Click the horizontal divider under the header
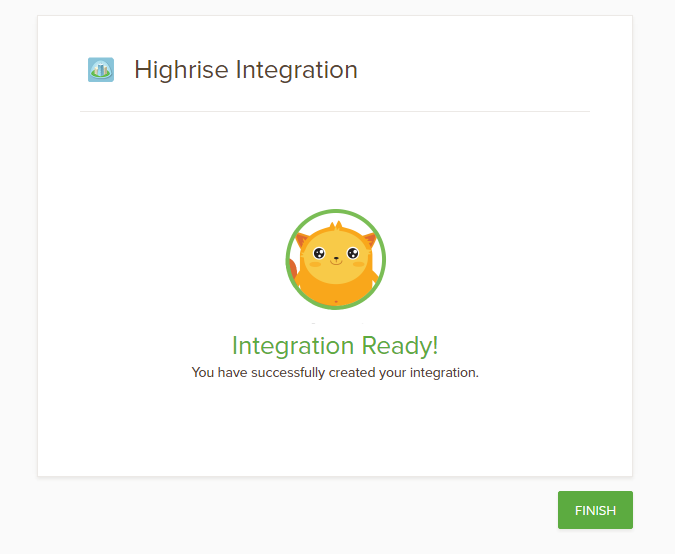Image resolution: width=675 pixels, height=554 pixels. pyautogui.click(x=335, y=111)
